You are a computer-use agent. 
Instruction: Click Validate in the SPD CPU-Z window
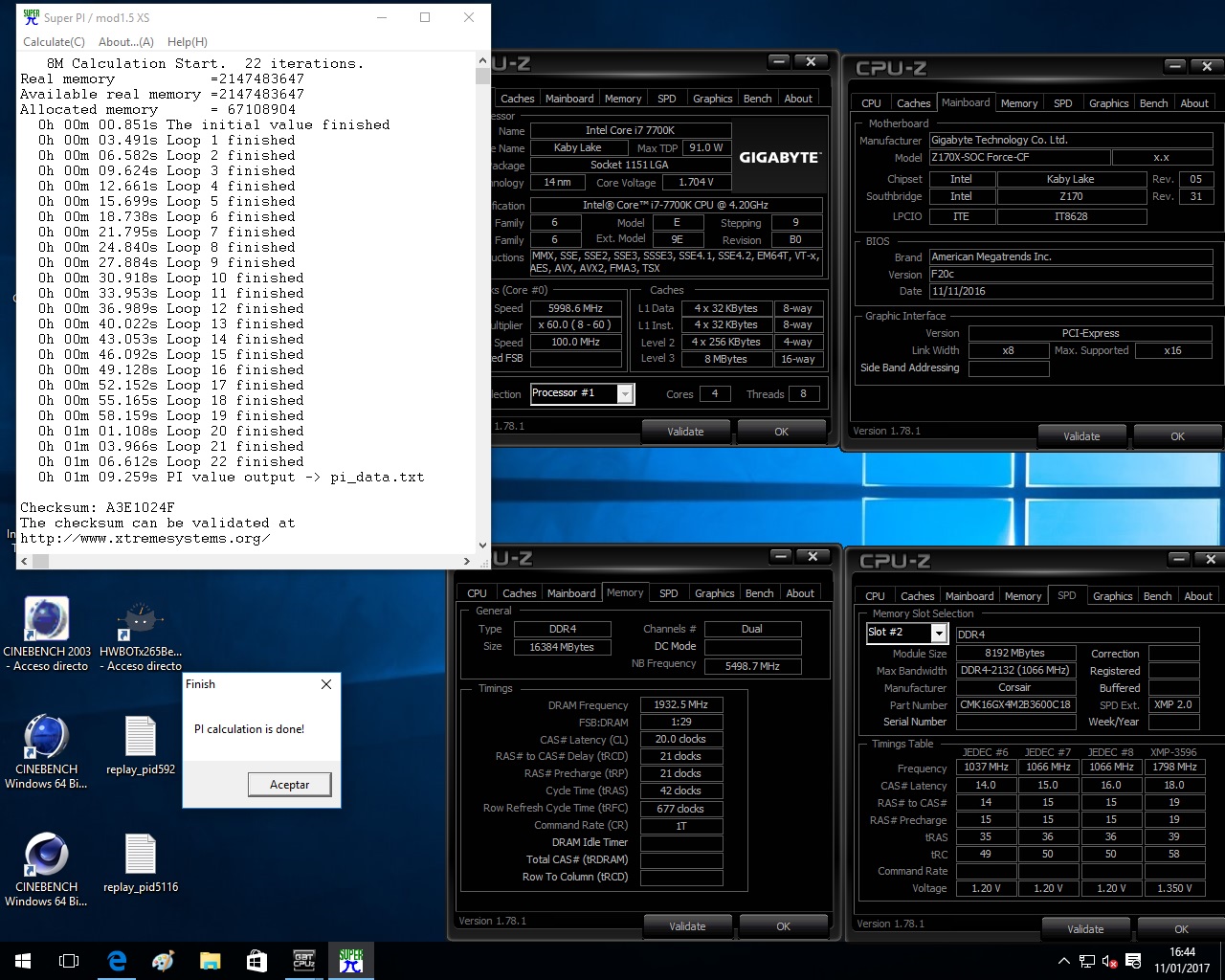tap(1085, 929)
